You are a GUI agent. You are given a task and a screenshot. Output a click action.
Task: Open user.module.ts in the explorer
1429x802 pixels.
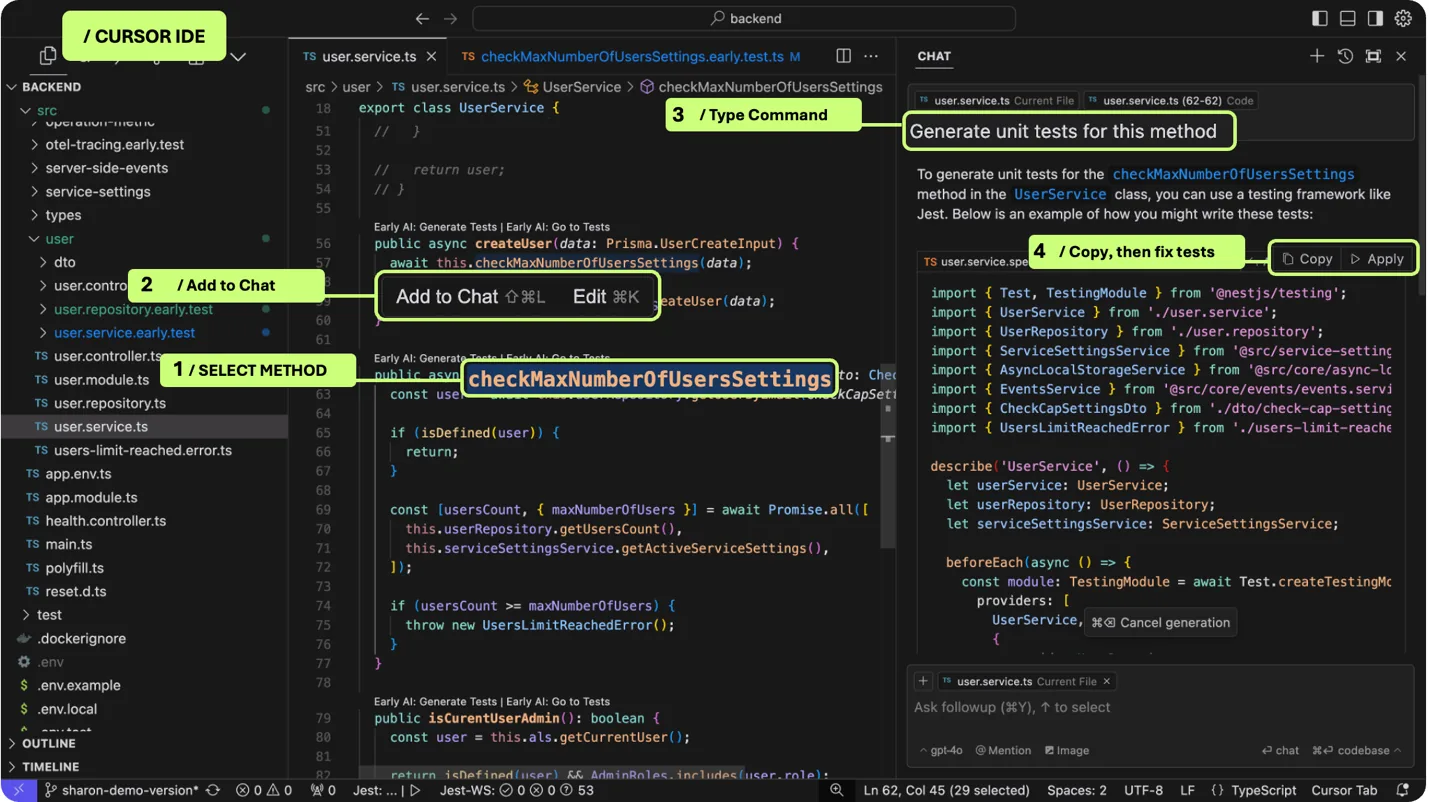tap(101, 380)
